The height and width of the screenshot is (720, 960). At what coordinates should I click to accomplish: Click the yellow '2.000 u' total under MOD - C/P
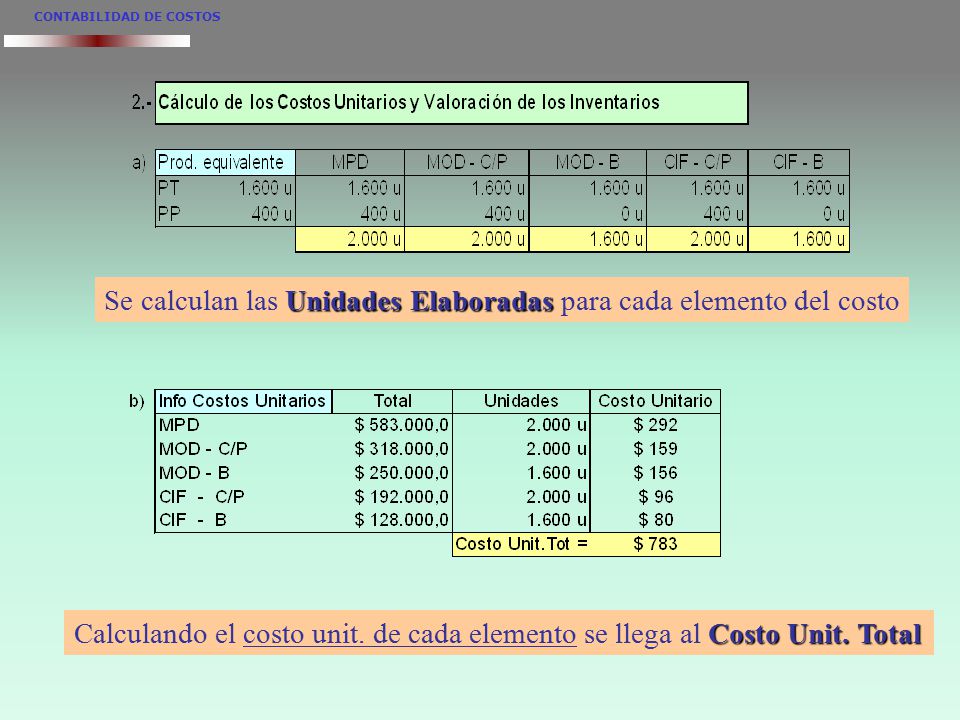467,239
